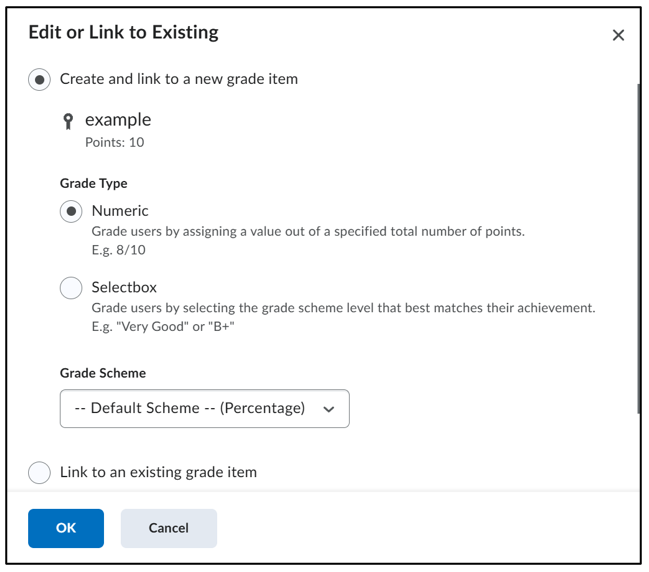This screenshot has width=649, height=572.
Task: Click the Cancel button
Action: click(168, 528)
